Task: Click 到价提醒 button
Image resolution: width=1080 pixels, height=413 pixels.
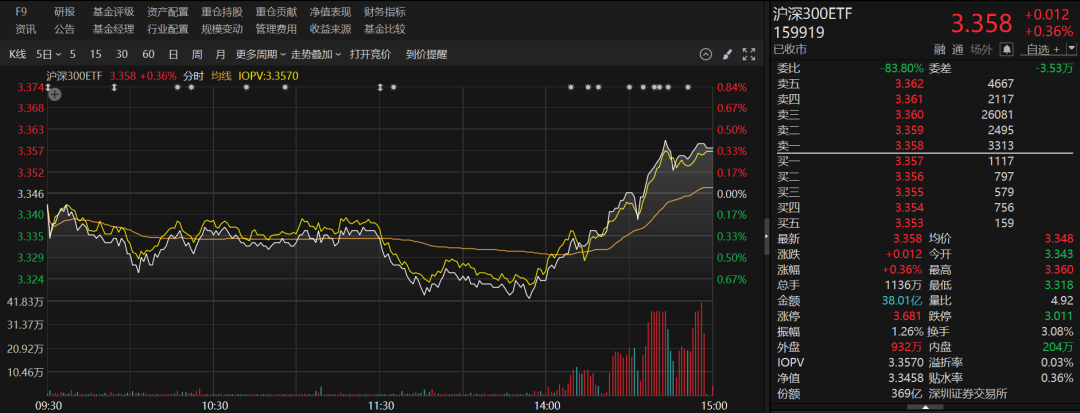Action: coord(426,54)
